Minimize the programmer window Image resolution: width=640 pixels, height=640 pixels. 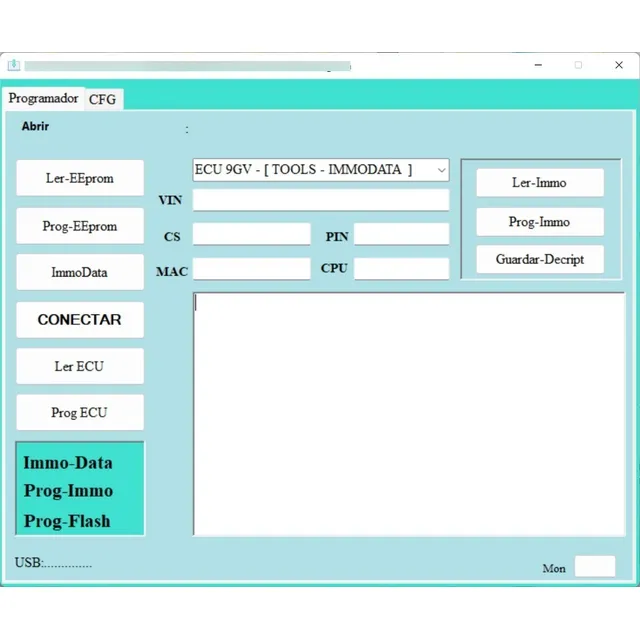pos(538,65)
